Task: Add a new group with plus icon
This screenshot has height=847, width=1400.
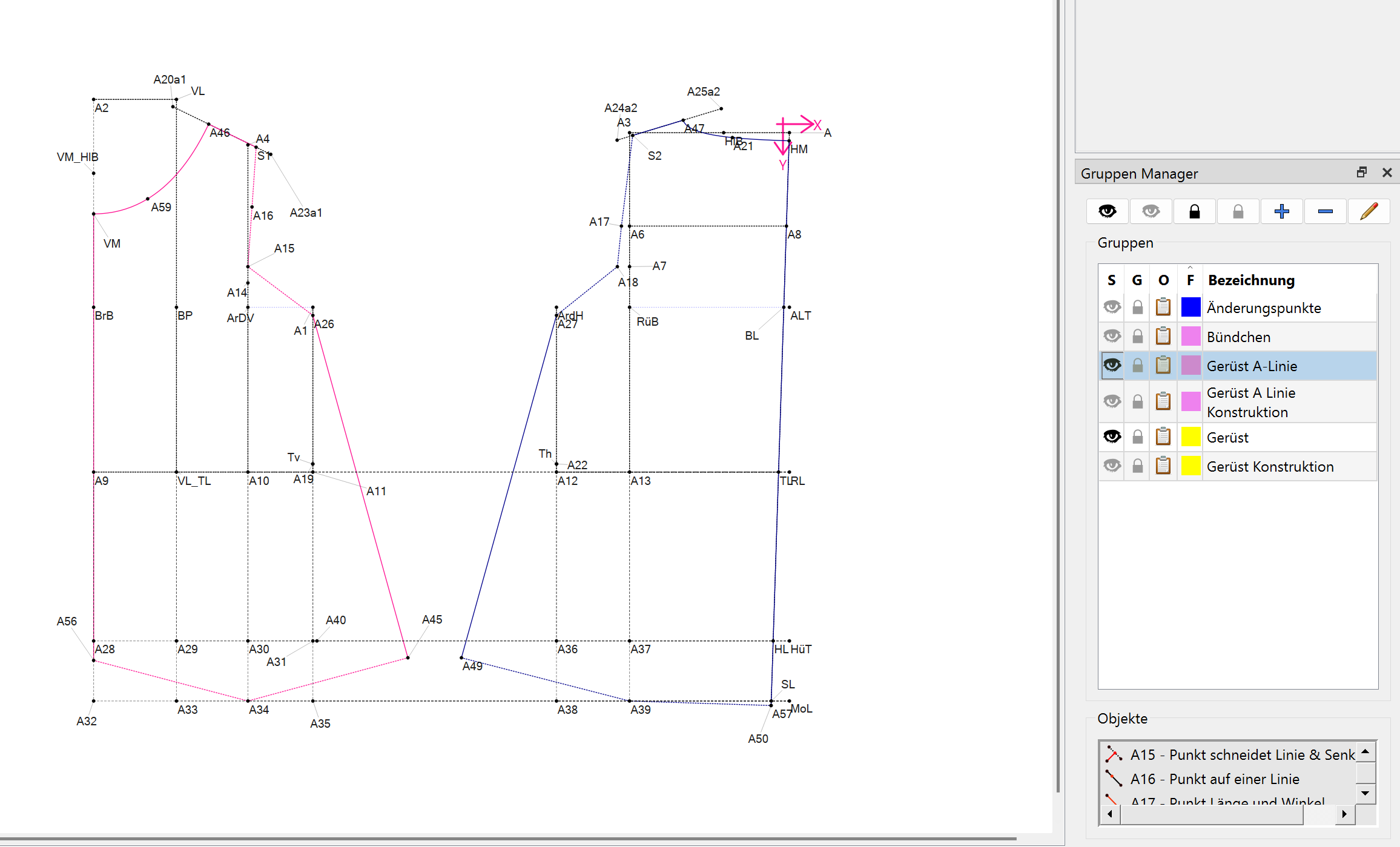Action: [x=1281, y=211]
